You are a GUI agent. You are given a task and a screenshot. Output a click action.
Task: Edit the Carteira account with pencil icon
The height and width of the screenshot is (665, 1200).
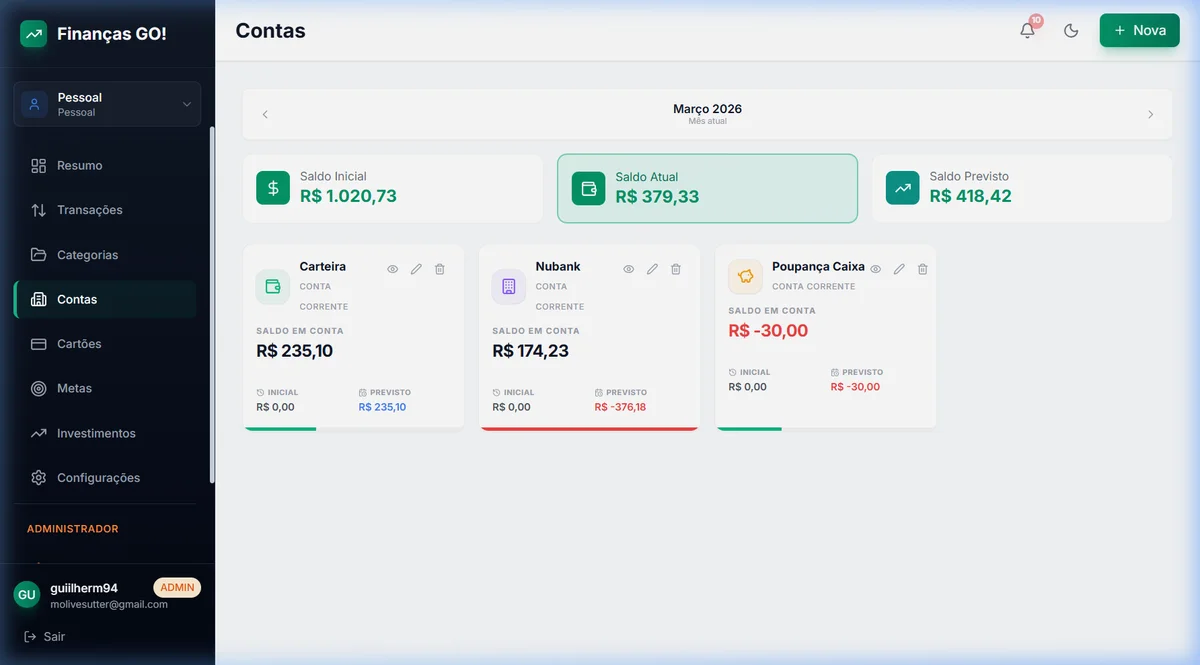(x=416, y=269)
